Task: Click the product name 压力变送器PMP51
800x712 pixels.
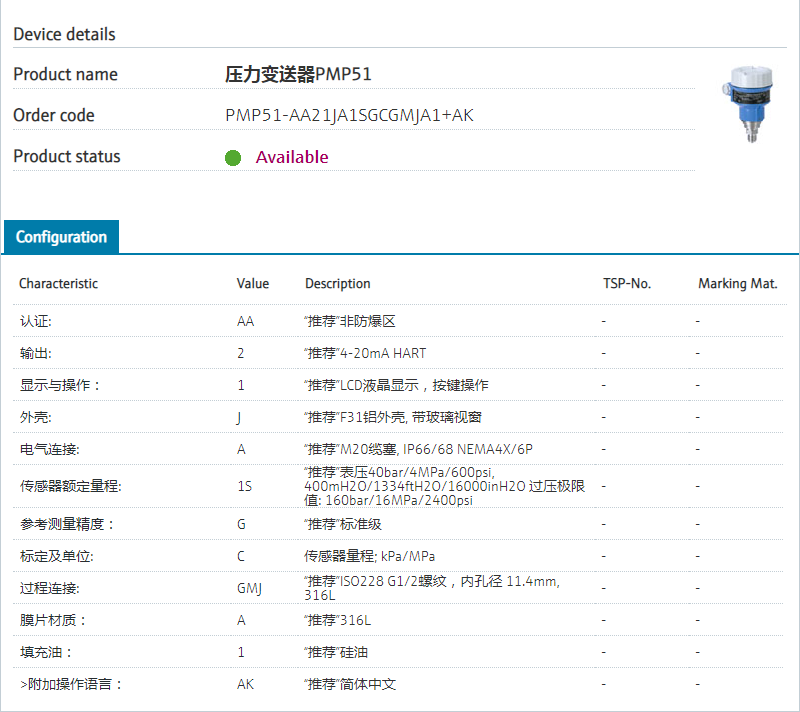Action: pos(298,74)
